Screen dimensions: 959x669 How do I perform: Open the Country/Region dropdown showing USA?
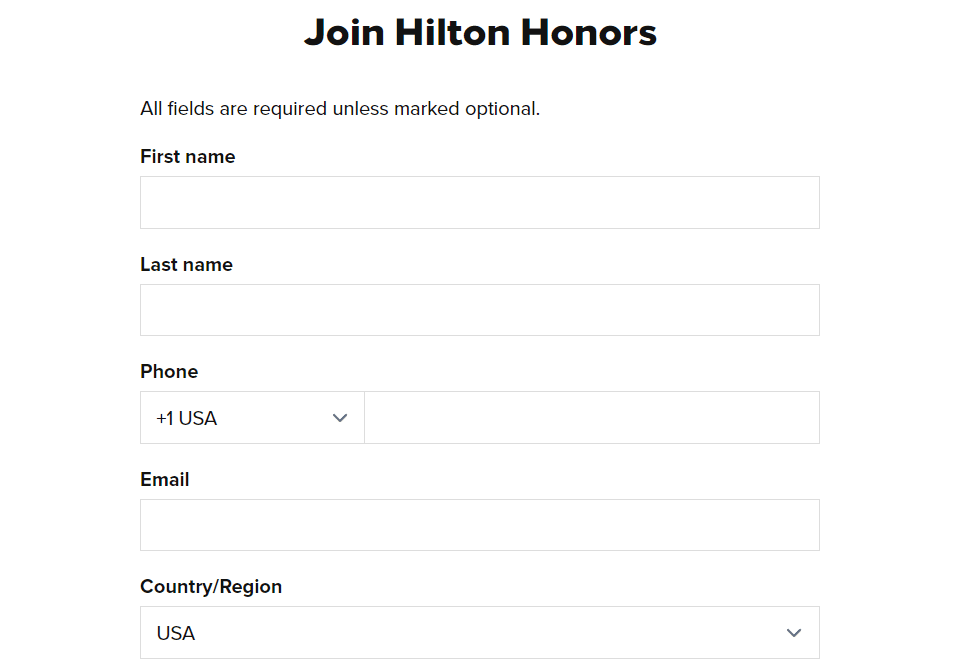pyautogui.click(x=480, y=632)
